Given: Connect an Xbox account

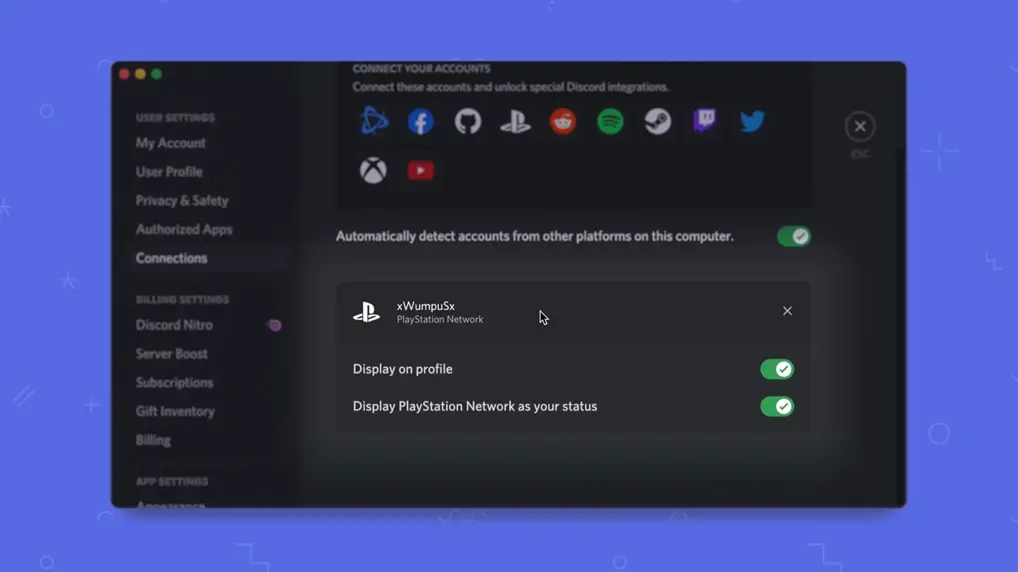Looking at the screenshot, I should click(x=373, y=170).
